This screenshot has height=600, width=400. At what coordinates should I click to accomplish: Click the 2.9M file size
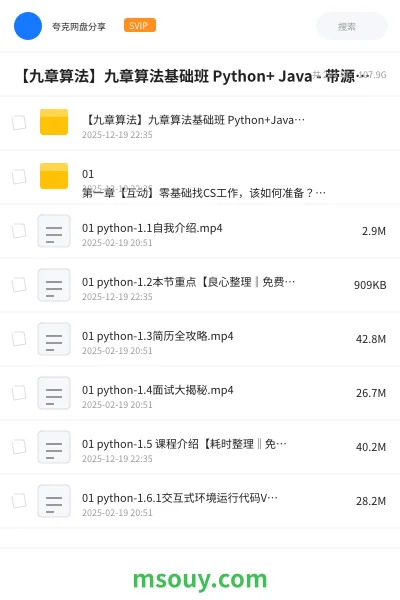[374, 231]
